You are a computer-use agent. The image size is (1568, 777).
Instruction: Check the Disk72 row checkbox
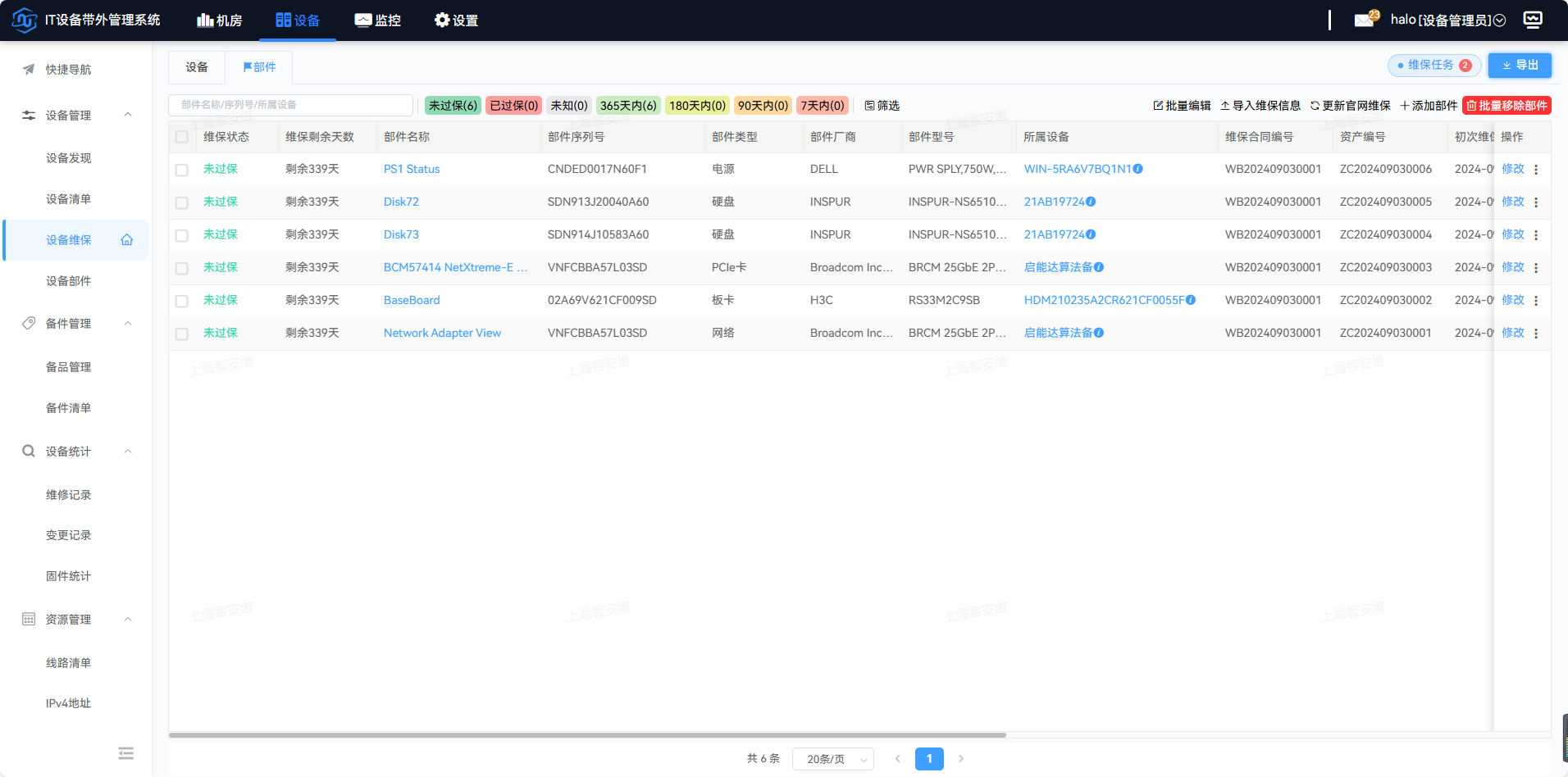coord(182,202)
